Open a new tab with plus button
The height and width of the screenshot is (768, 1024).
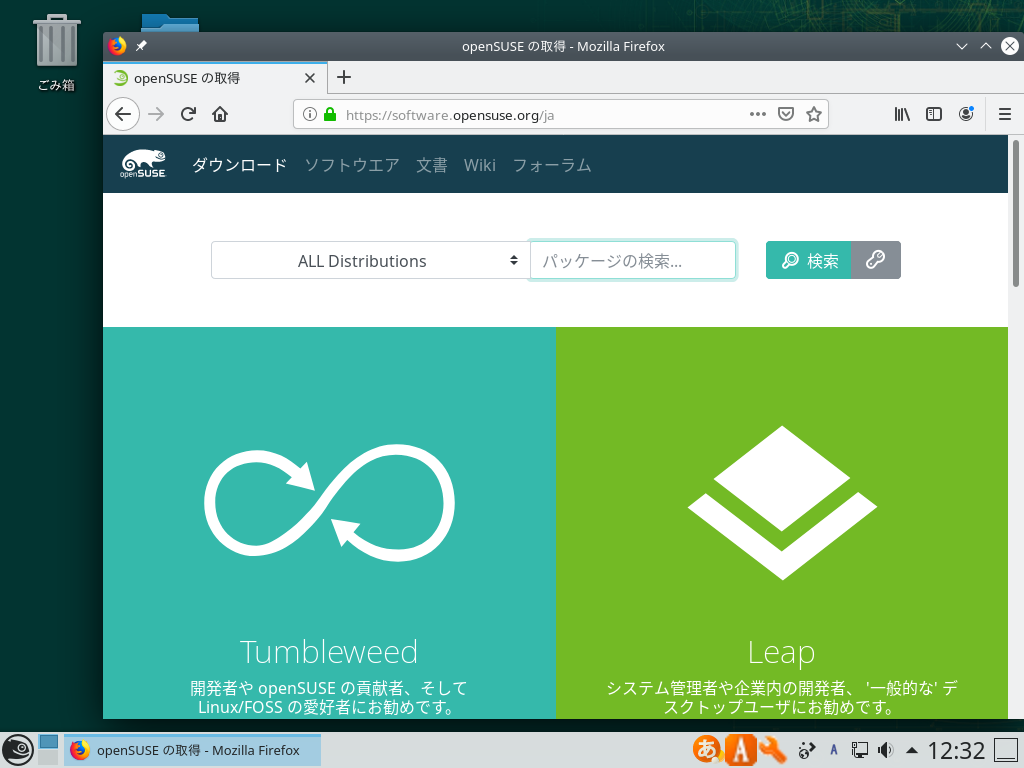[344, 78]
